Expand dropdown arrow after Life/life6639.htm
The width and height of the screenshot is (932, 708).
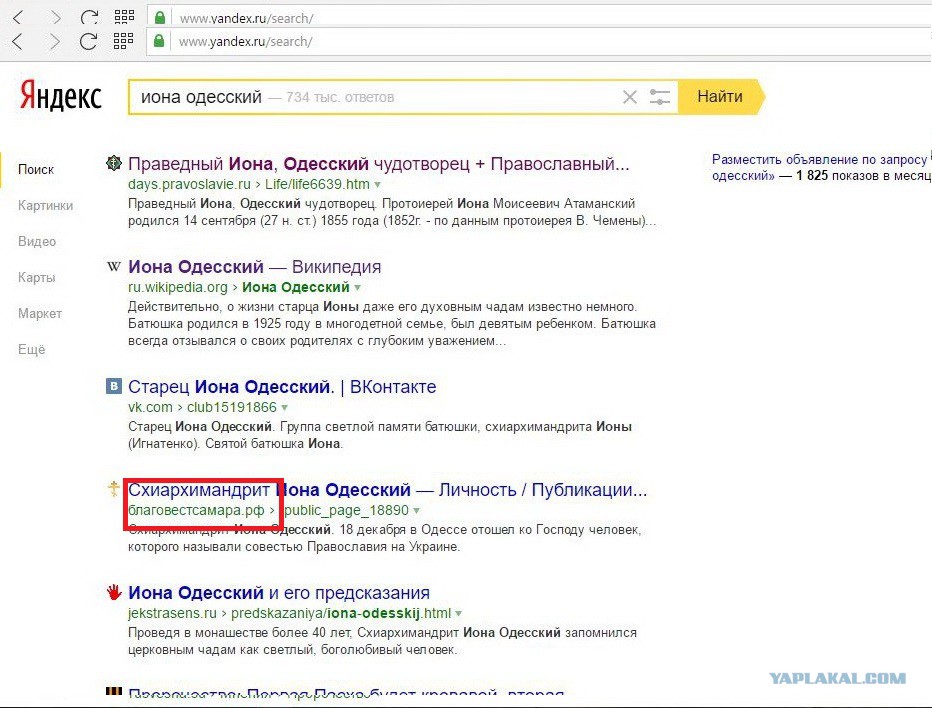[x=377, y=185]
